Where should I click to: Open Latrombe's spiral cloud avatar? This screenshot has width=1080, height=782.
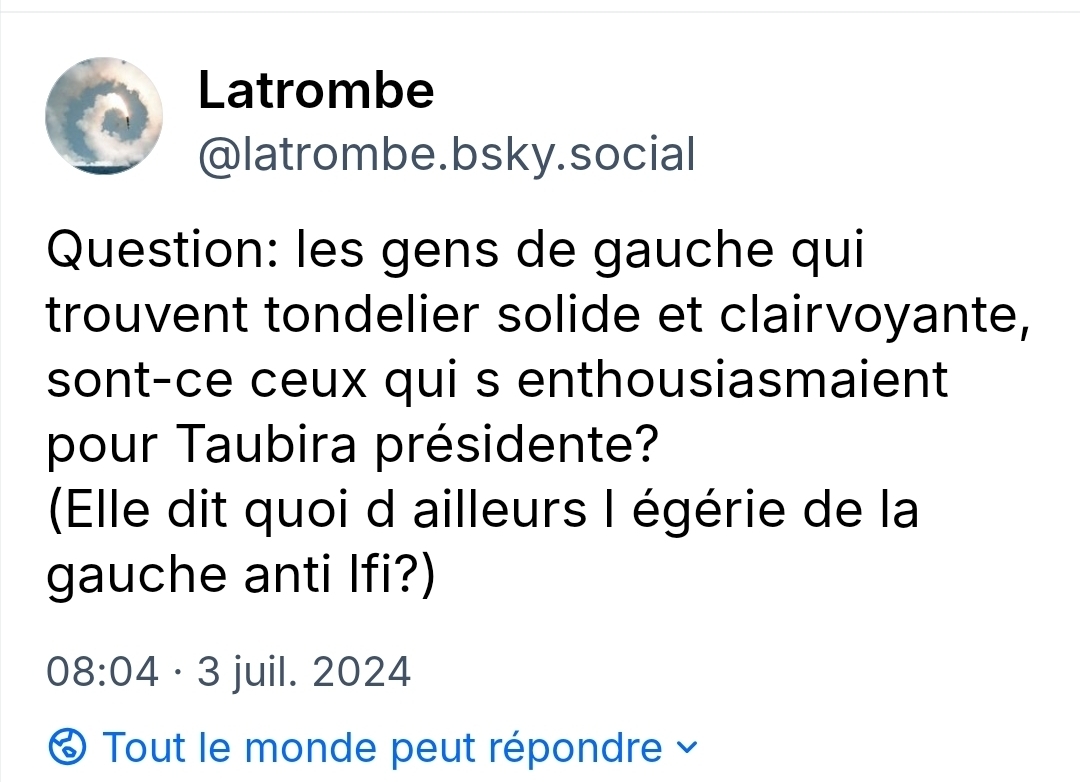[104, 117]
